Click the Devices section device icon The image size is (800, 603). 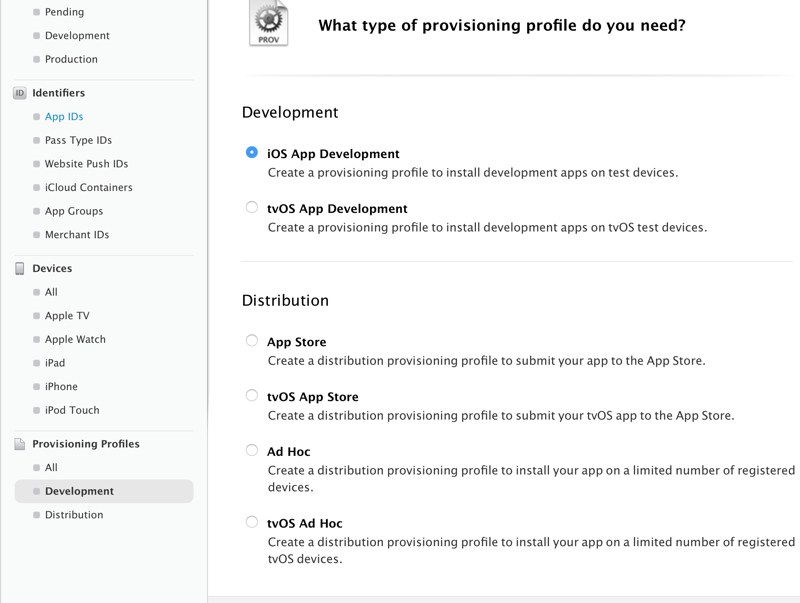click(x=19, y=269)
